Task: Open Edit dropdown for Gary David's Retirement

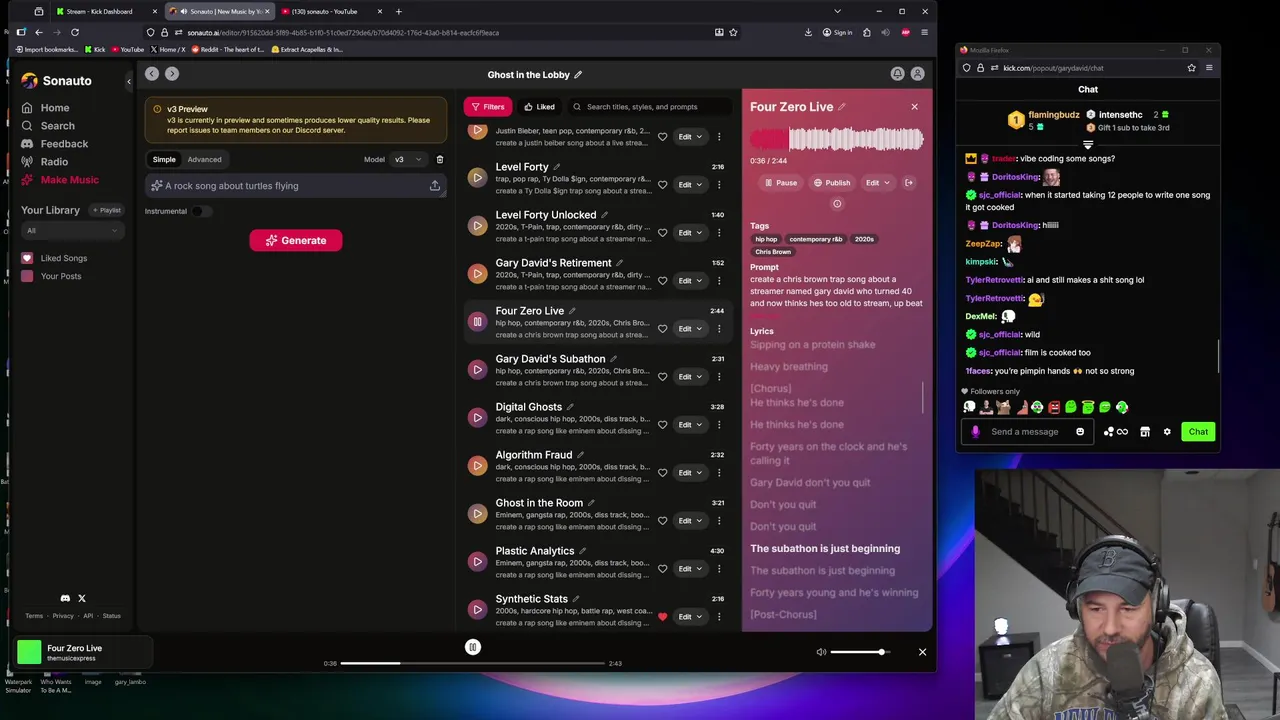Action: [689, 281]
